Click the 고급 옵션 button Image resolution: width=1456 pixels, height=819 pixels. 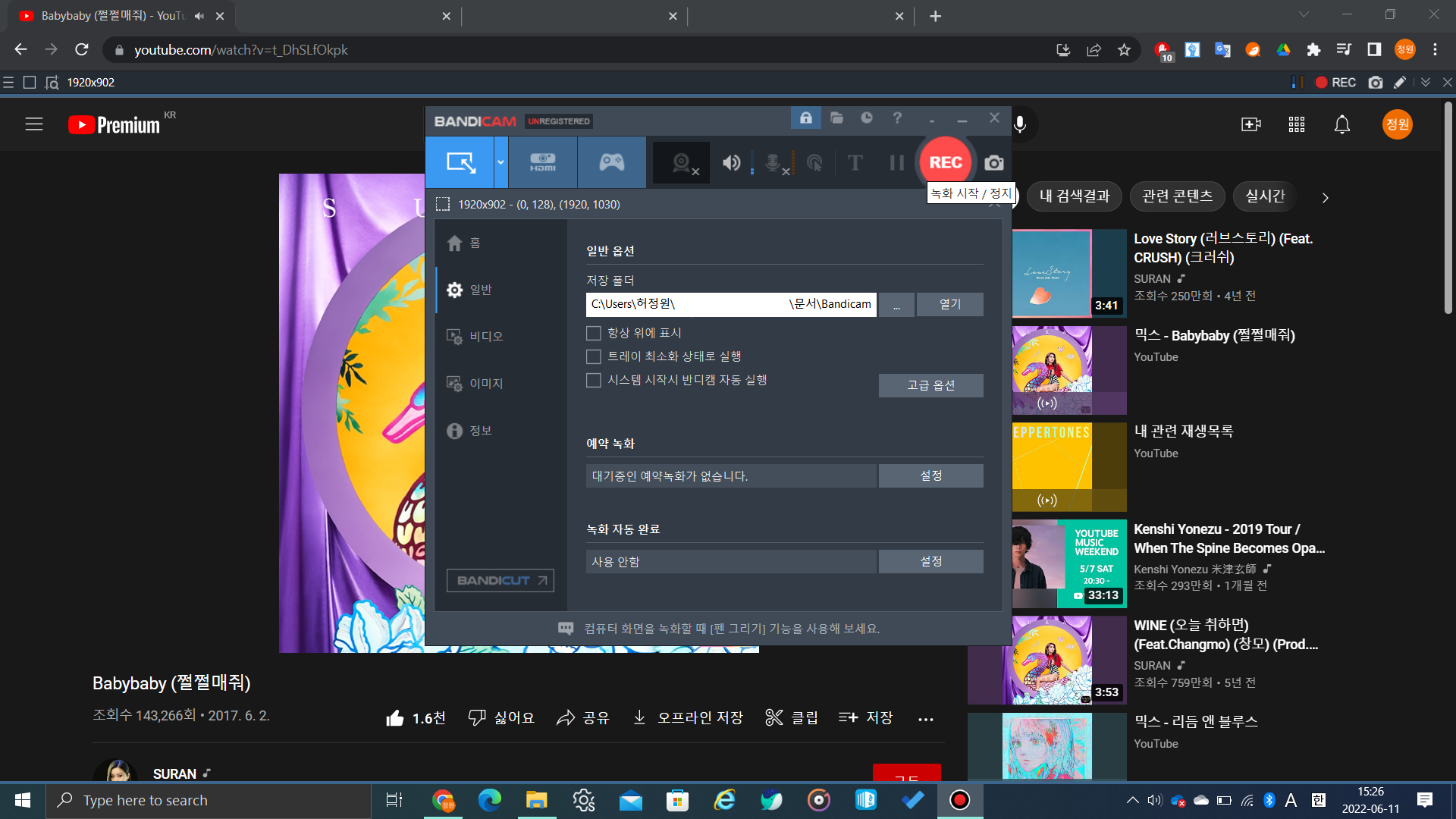[930, 385]
